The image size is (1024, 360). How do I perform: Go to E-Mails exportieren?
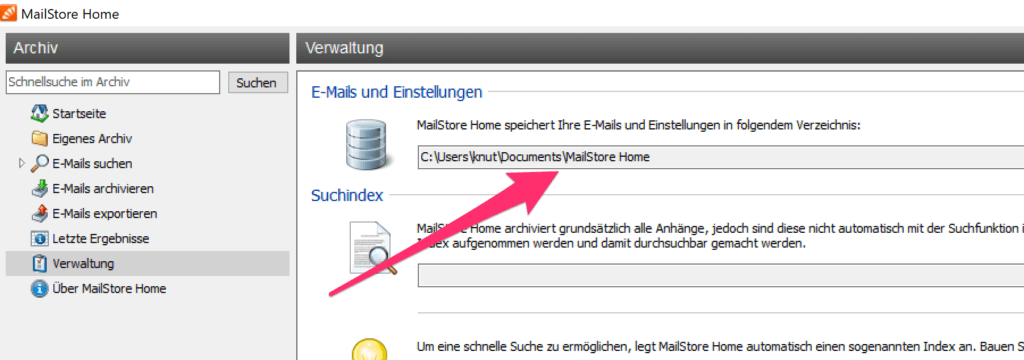(104, 214)
